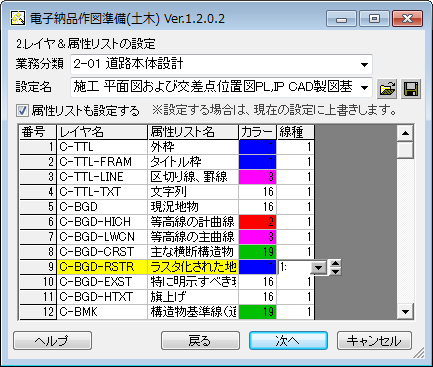433x367 pixels.
Task: Close the 電子納品作図準備 window
Action: click(408, 19)
